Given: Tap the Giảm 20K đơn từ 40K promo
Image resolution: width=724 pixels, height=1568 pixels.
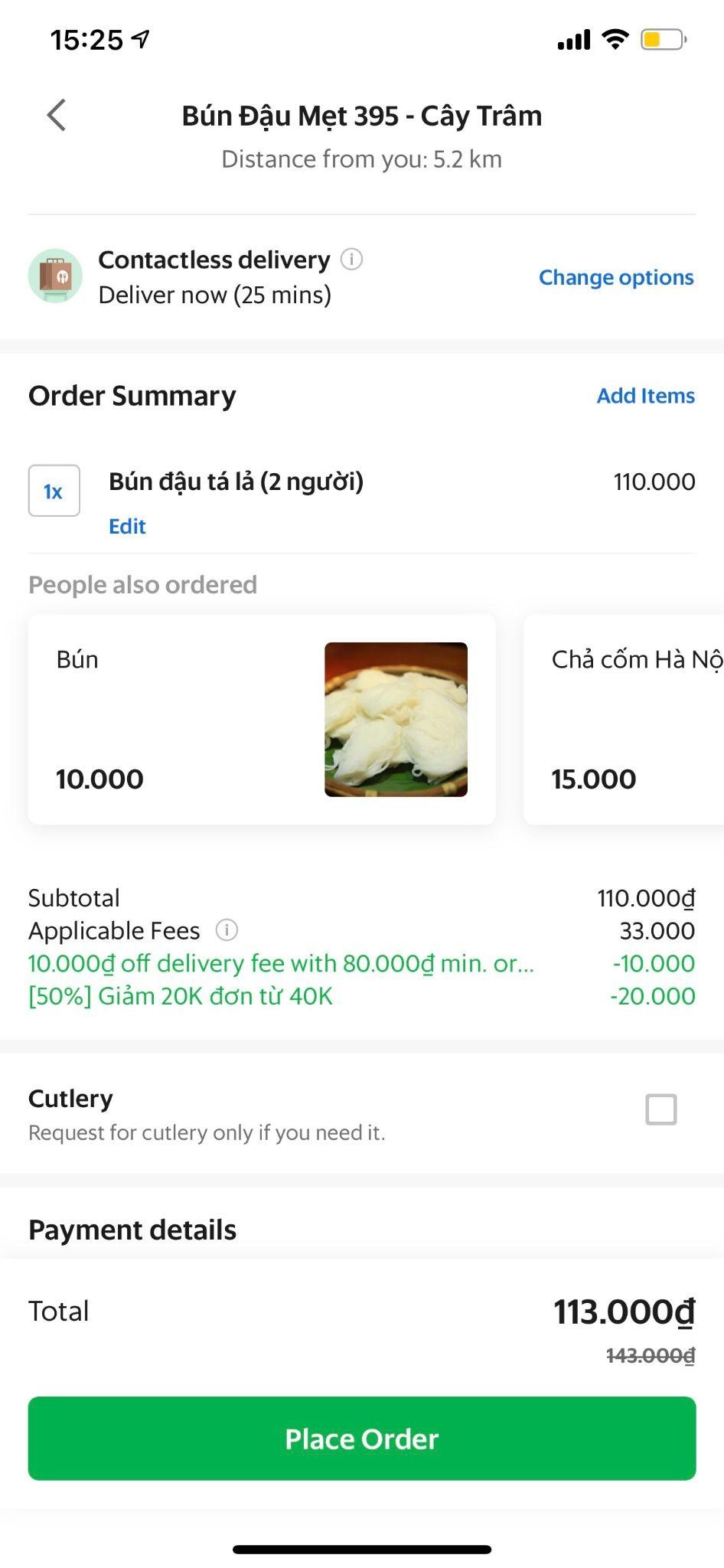Looking at the screenshot, I should click(x=181, y=996).
